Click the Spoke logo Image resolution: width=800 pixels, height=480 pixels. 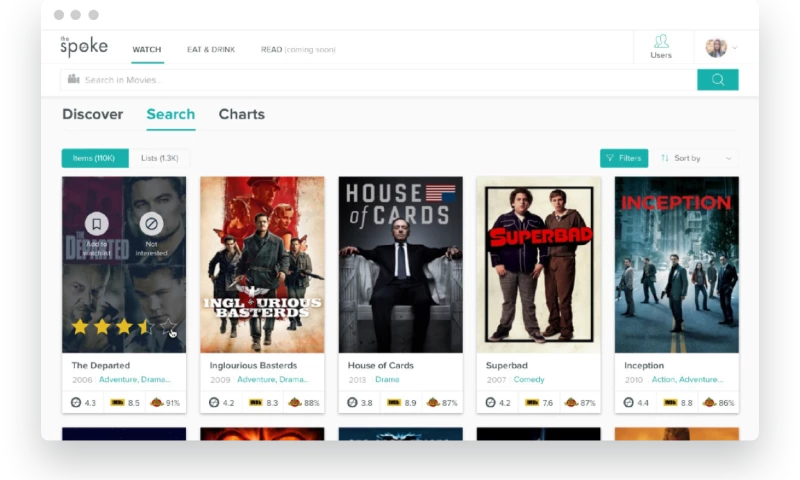tap(83, 46)
